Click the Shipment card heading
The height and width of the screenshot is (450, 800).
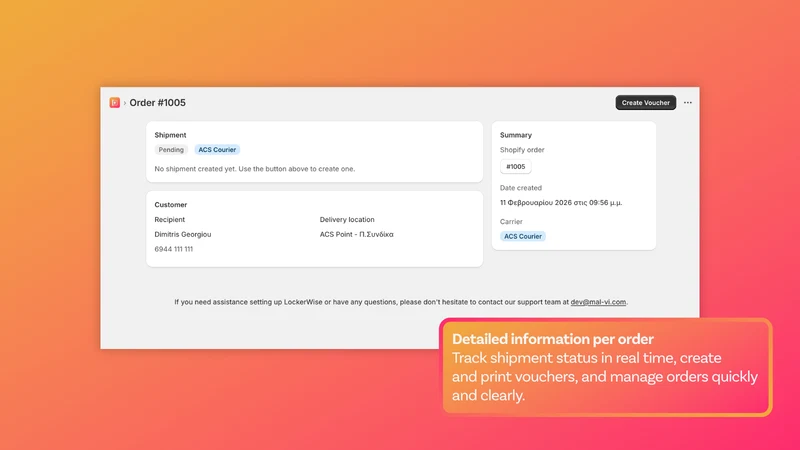[x=170, y=135]
